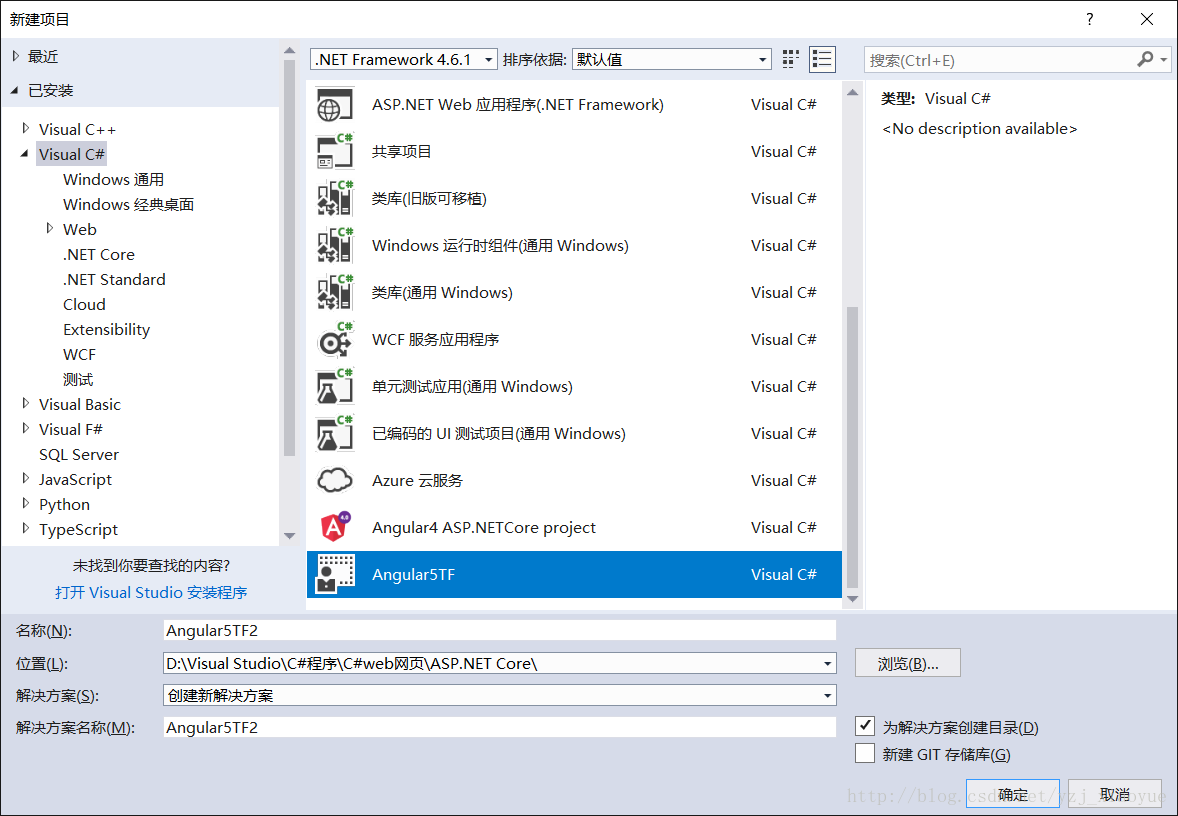Expand the Python node

point(26,503)
